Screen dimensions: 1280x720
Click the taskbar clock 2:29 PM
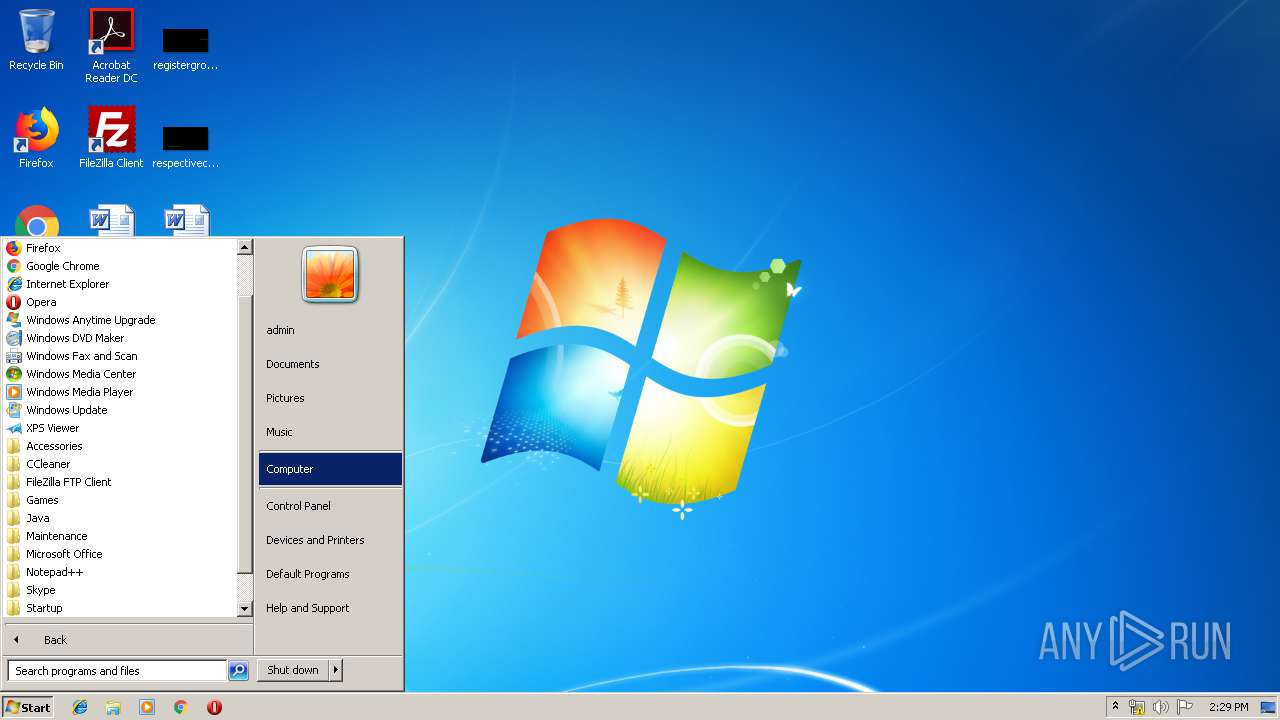tap(1228, 707)
